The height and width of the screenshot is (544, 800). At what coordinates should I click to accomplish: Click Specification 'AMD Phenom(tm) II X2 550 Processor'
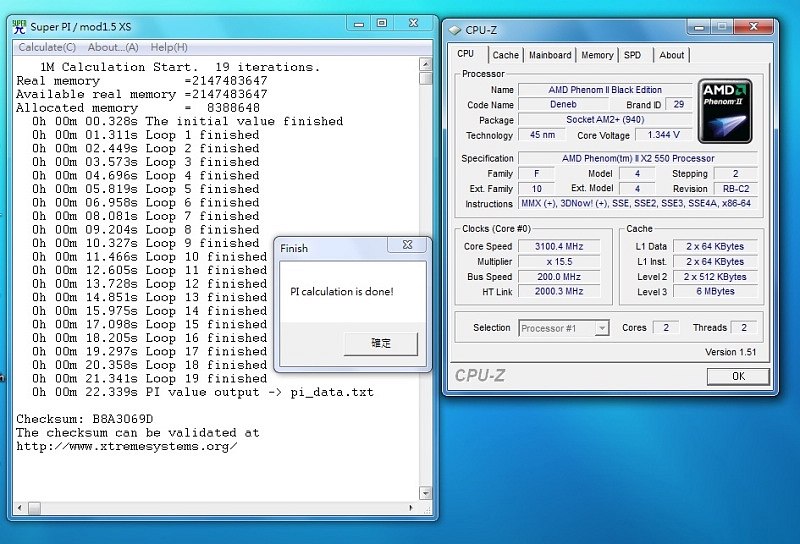pos(638,158)
